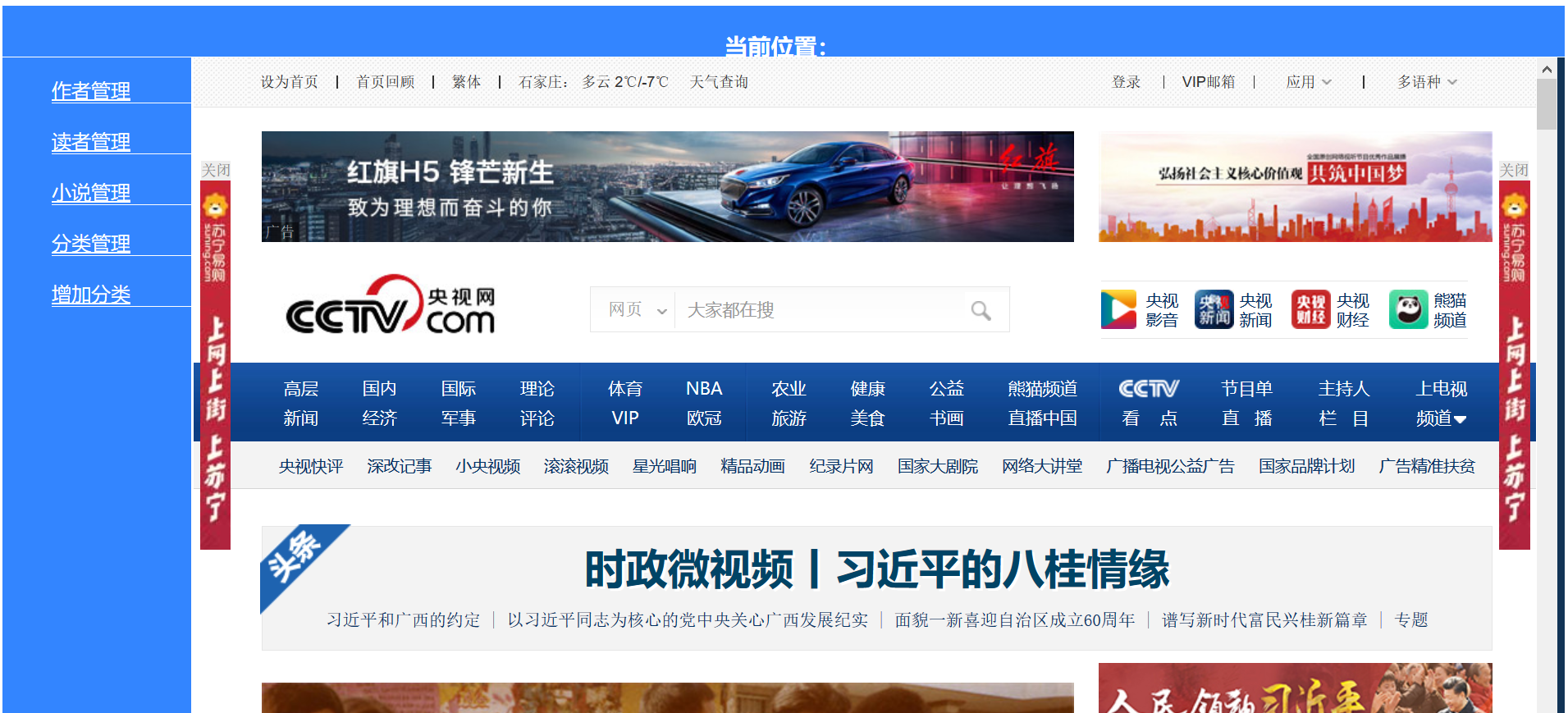Viewport: 1568px width, 713px height.
Task: Open the 央视财经 app icon
Action: (x=1310, y=309)
